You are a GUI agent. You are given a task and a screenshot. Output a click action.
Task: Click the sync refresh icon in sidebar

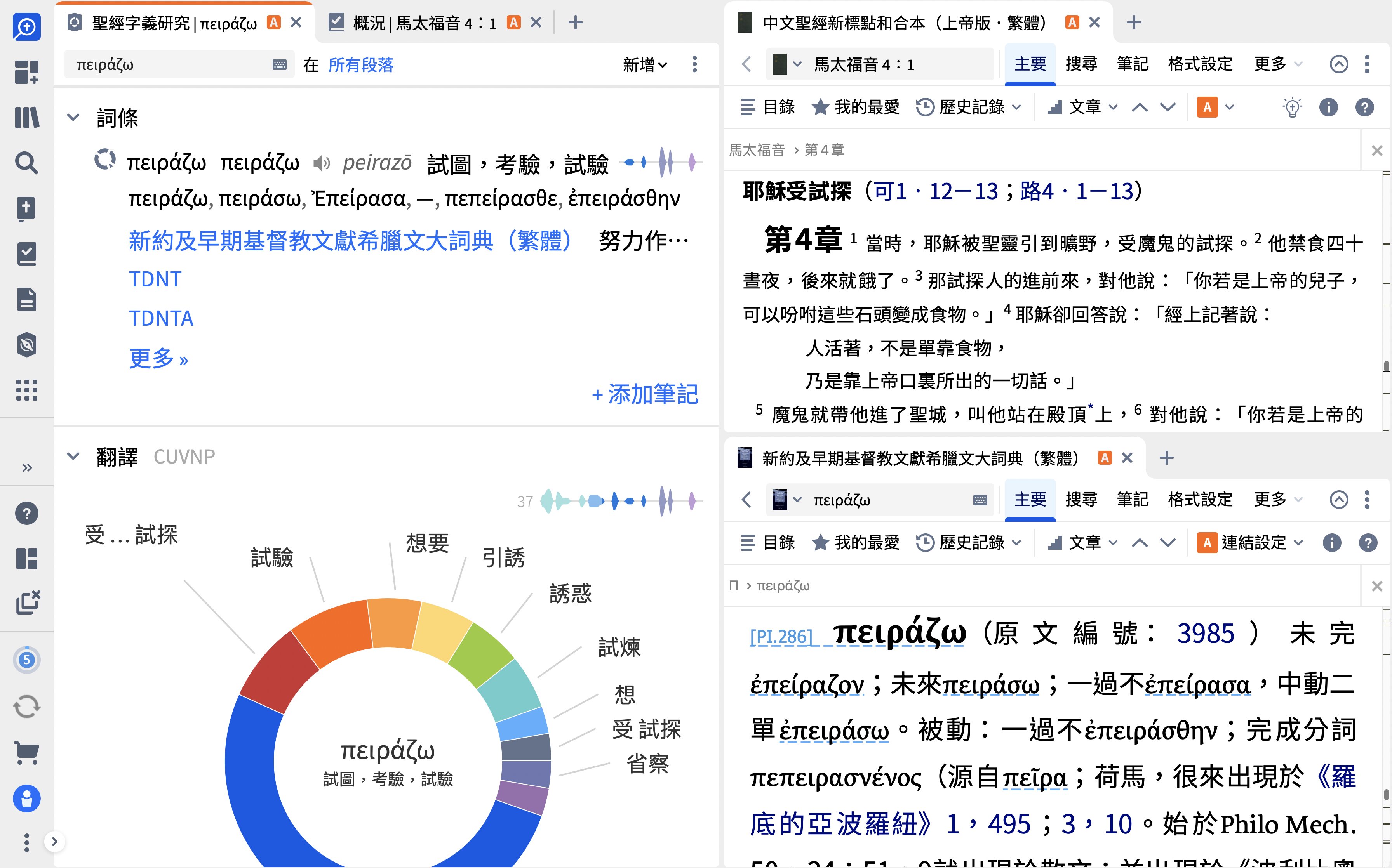click(26, 707)
